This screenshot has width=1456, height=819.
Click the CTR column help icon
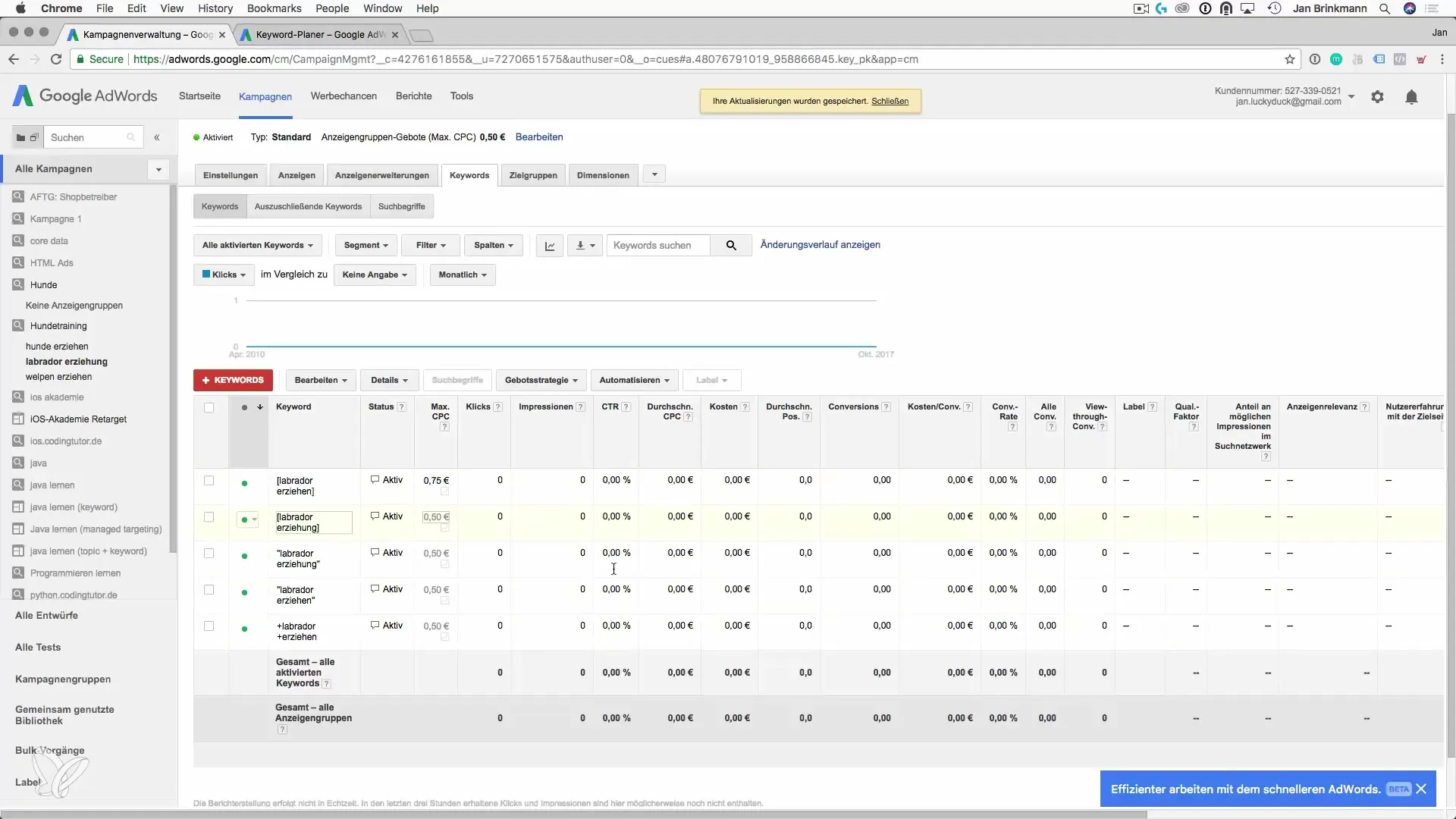click(626, 407)
